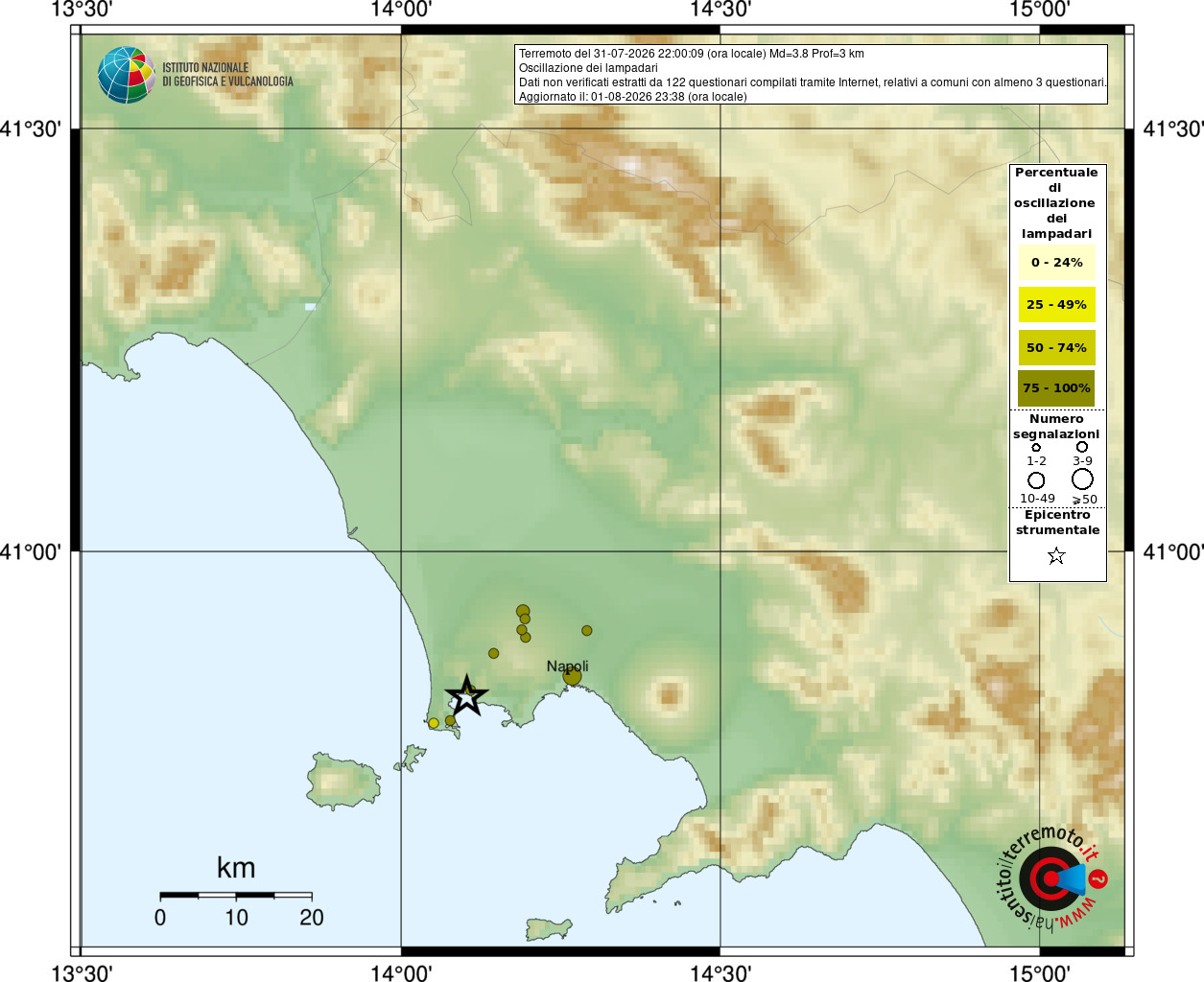Screen dimensions: 1204x982
Task: Click the 41°30' latitude label on the left
Action: click(31, 129)
